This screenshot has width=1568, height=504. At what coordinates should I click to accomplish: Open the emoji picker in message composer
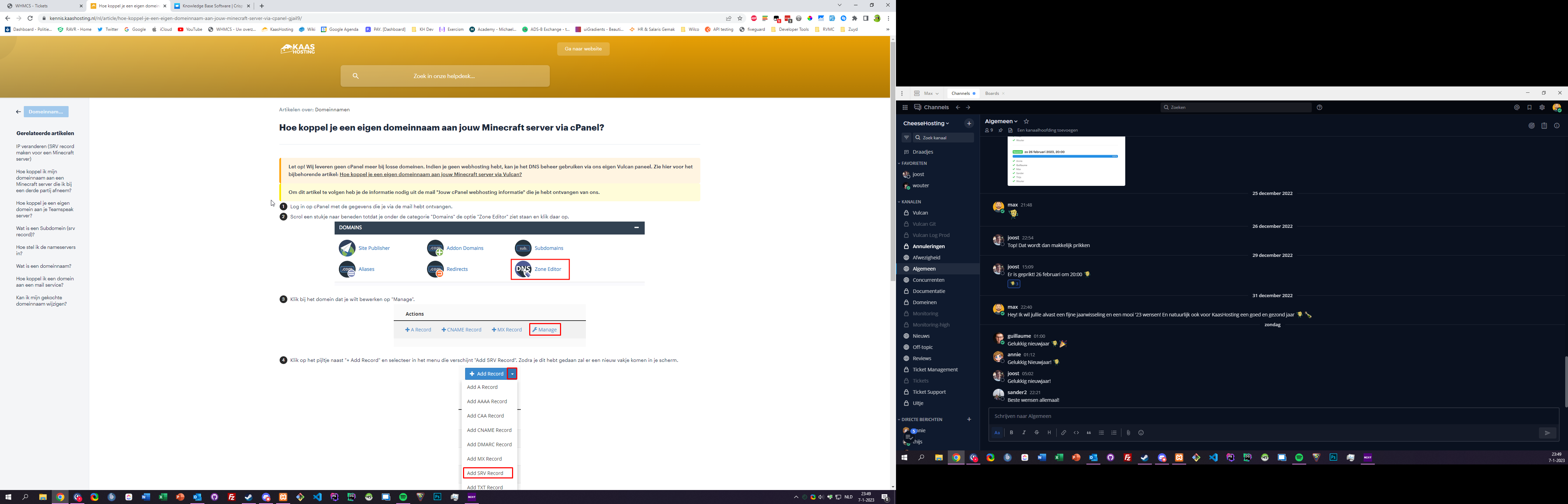[x=1141, y=433]
